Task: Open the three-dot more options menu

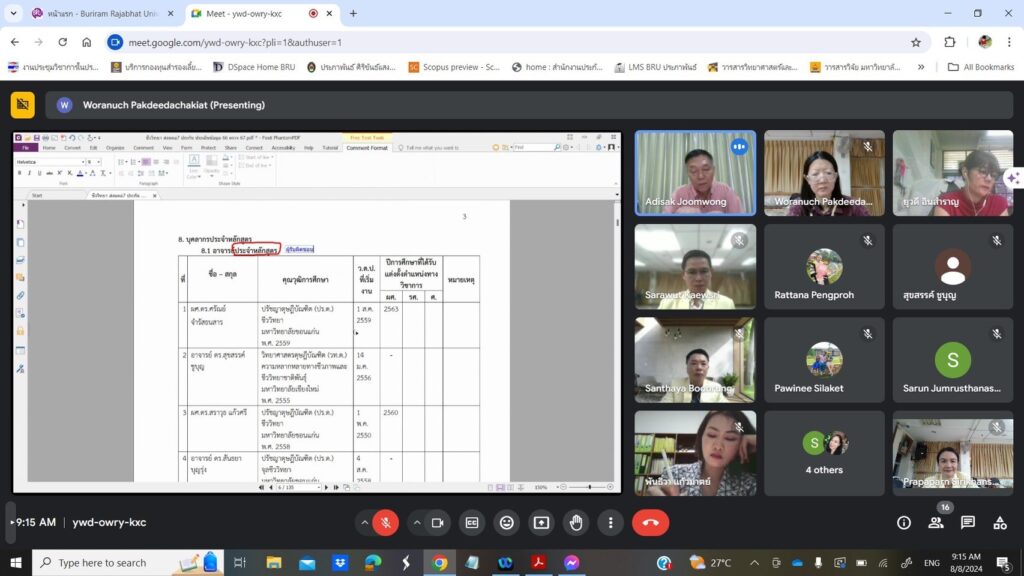Action: [x=611, y=522]
